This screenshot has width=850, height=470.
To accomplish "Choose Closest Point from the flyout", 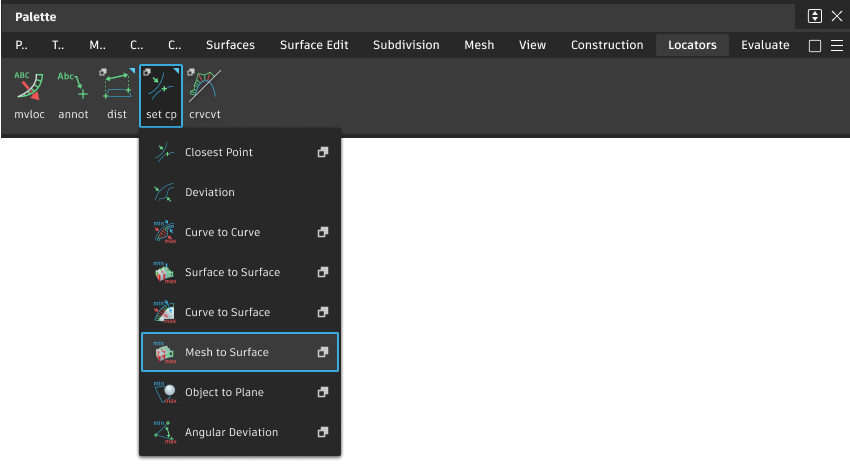I will pyautogui.click(x=218, y=152).
